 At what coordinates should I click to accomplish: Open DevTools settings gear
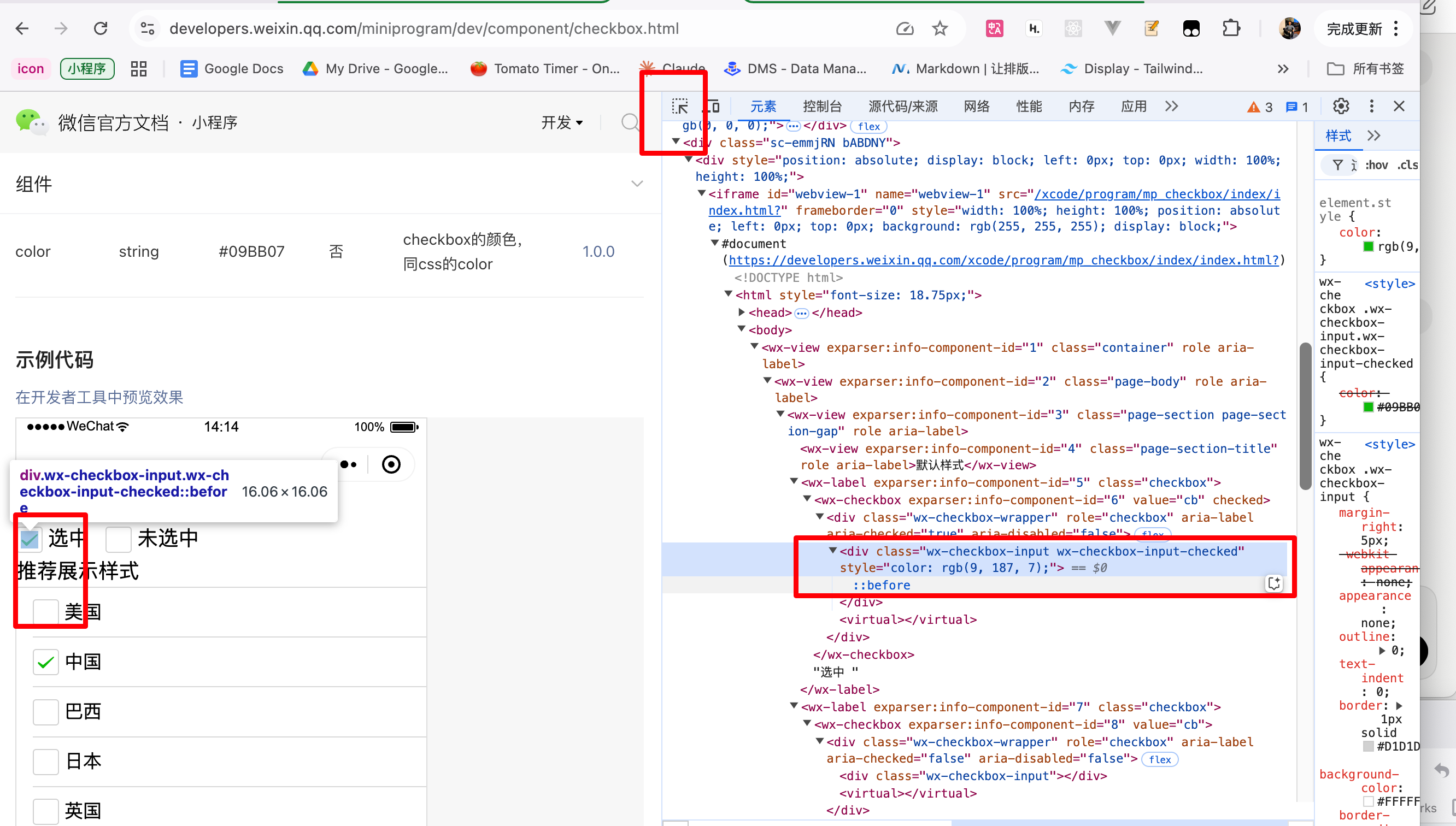(1341, 106)
